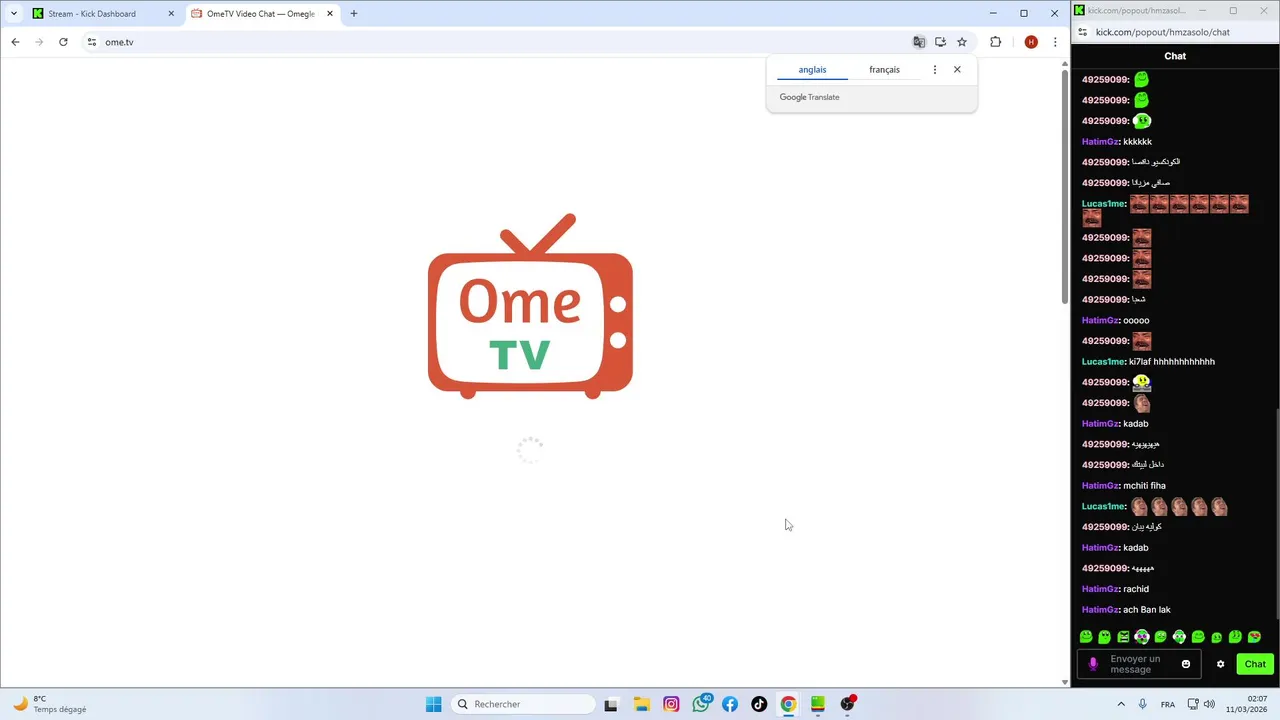1280x720 pixels.
Task: Open the emoji picker smiley icon
Action: point(1186,664)
